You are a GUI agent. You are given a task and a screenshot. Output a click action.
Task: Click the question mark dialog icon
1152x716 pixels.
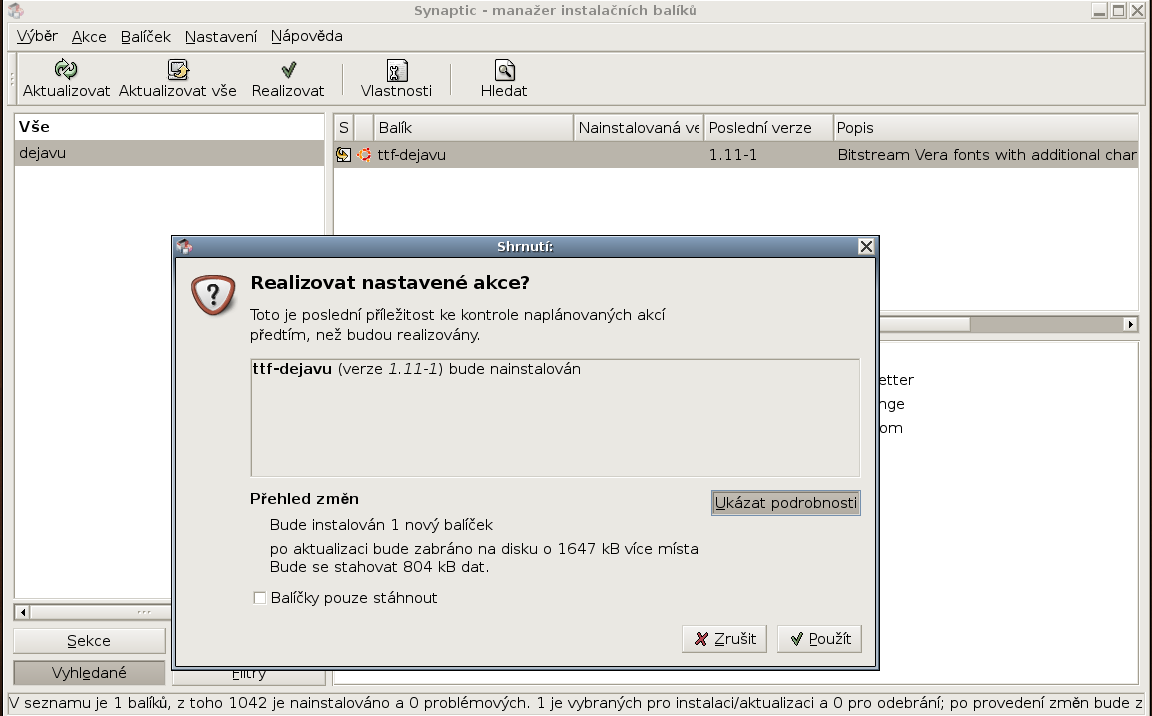(x=213, y=295)
